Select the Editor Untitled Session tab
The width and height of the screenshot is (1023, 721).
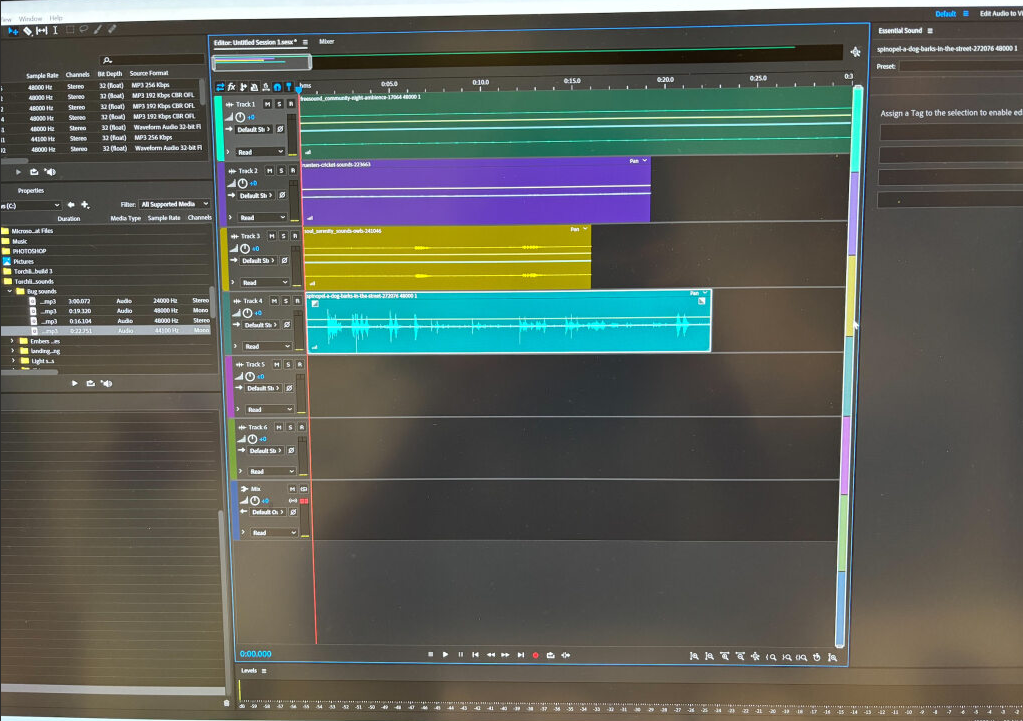pos(255,42)
